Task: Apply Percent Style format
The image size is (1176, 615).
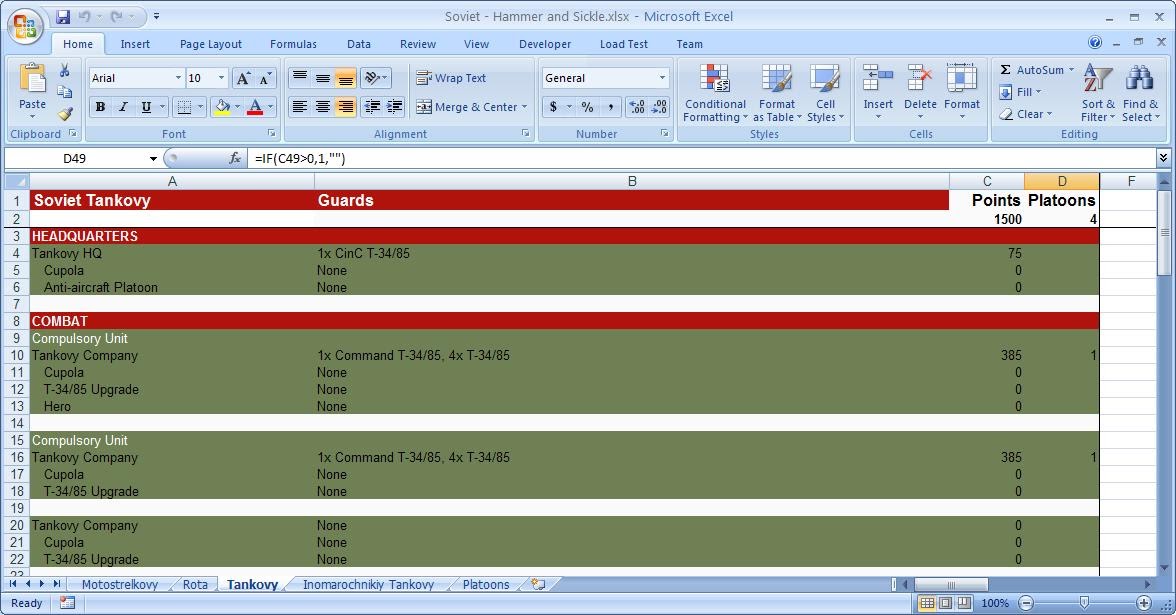Action: coord(587,107)
